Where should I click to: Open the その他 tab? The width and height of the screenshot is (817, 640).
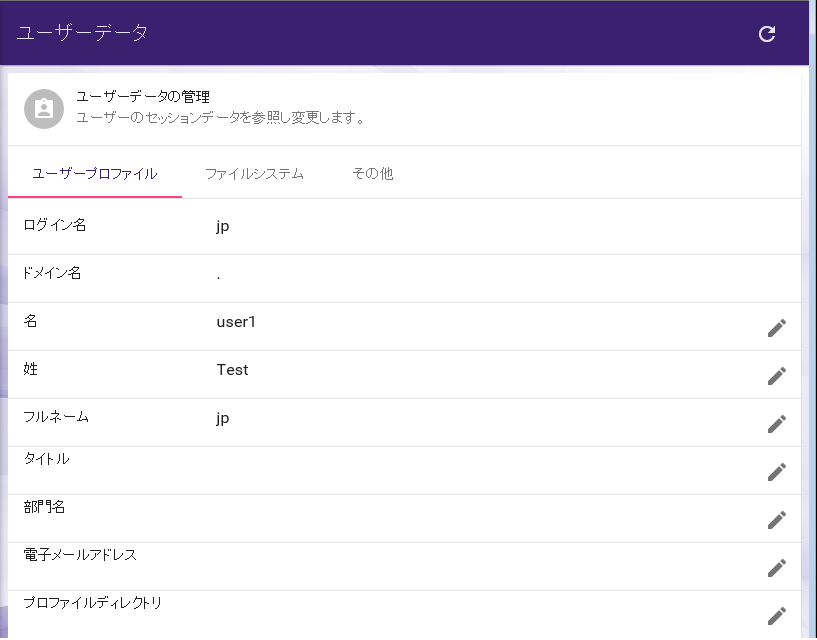pos(373,174)
